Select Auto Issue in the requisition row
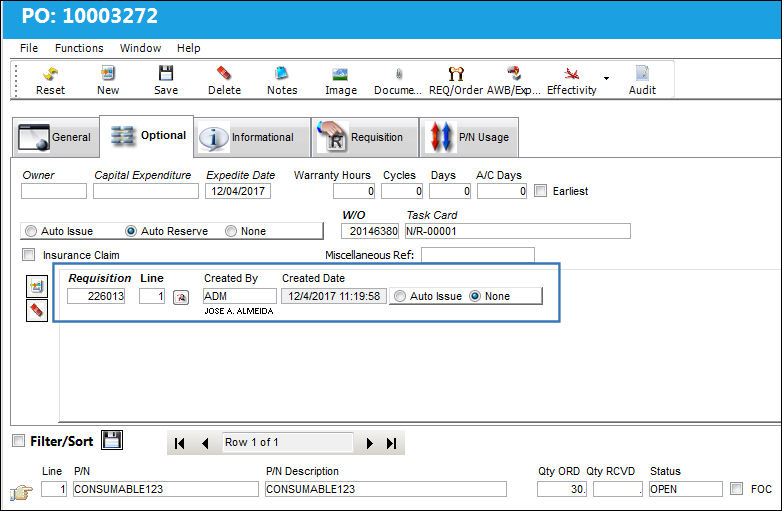 pyautogui.click(x=399, y=296)
